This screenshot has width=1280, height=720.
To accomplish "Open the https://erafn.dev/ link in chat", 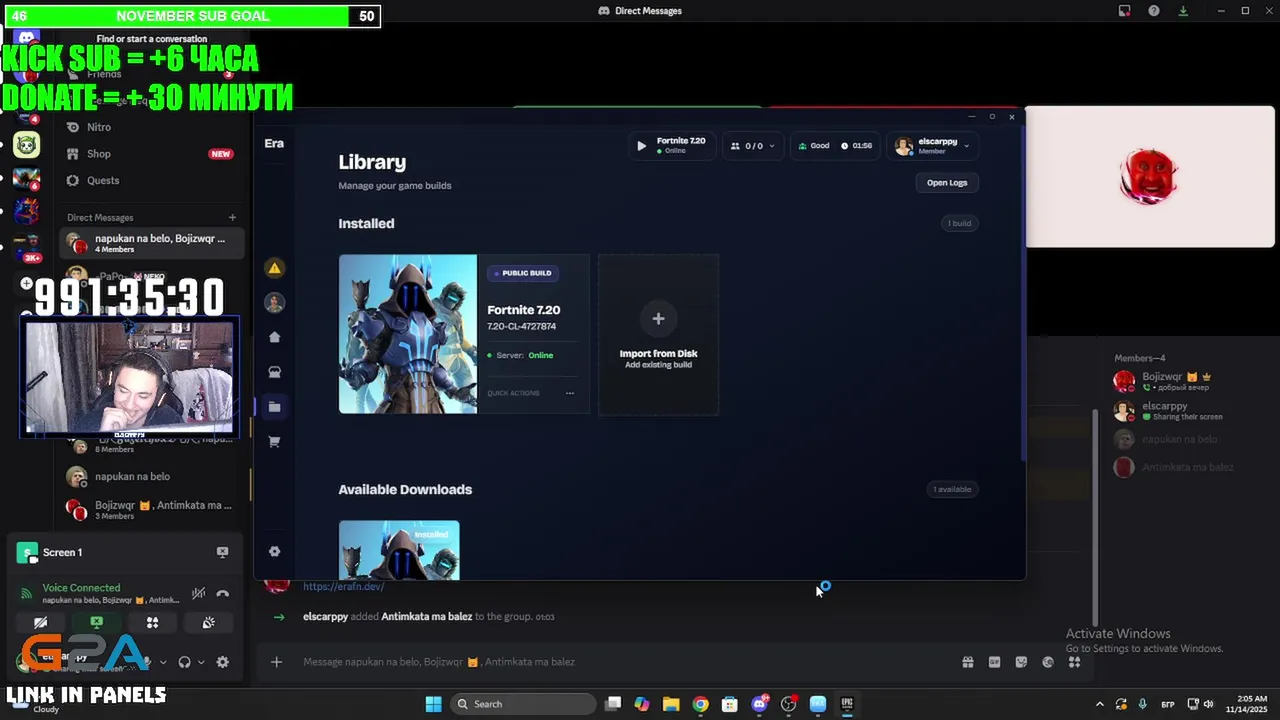I will tap(343, 586).
